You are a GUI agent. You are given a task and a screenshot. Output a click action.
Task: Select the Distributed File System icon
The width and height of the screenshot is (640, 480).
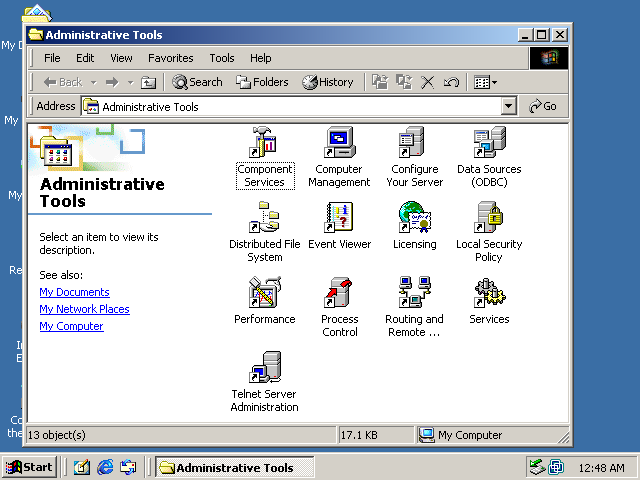[264, 218]
